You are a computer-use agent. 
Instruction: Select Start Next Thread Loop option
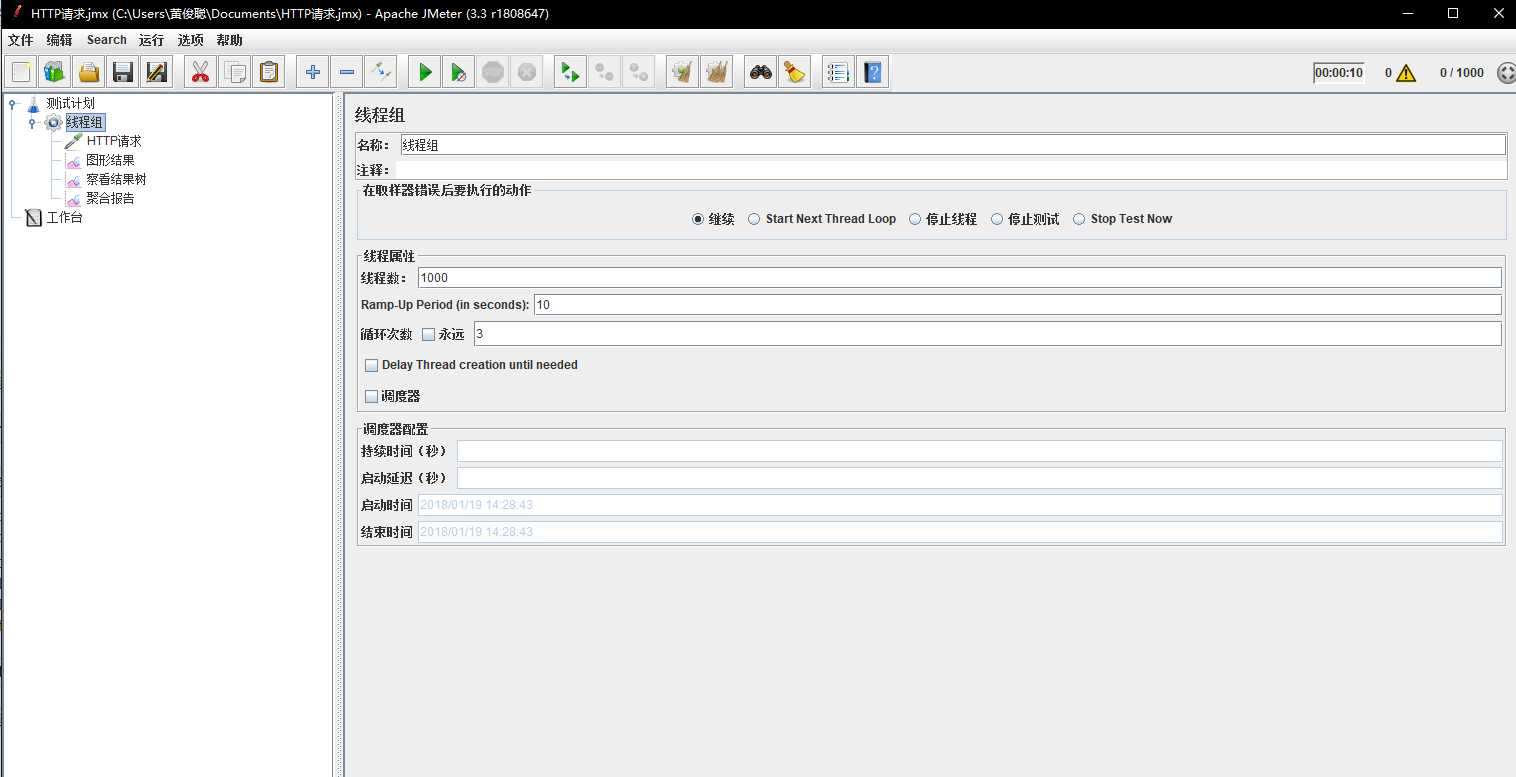pyautogui.click(x=754, y=219)
